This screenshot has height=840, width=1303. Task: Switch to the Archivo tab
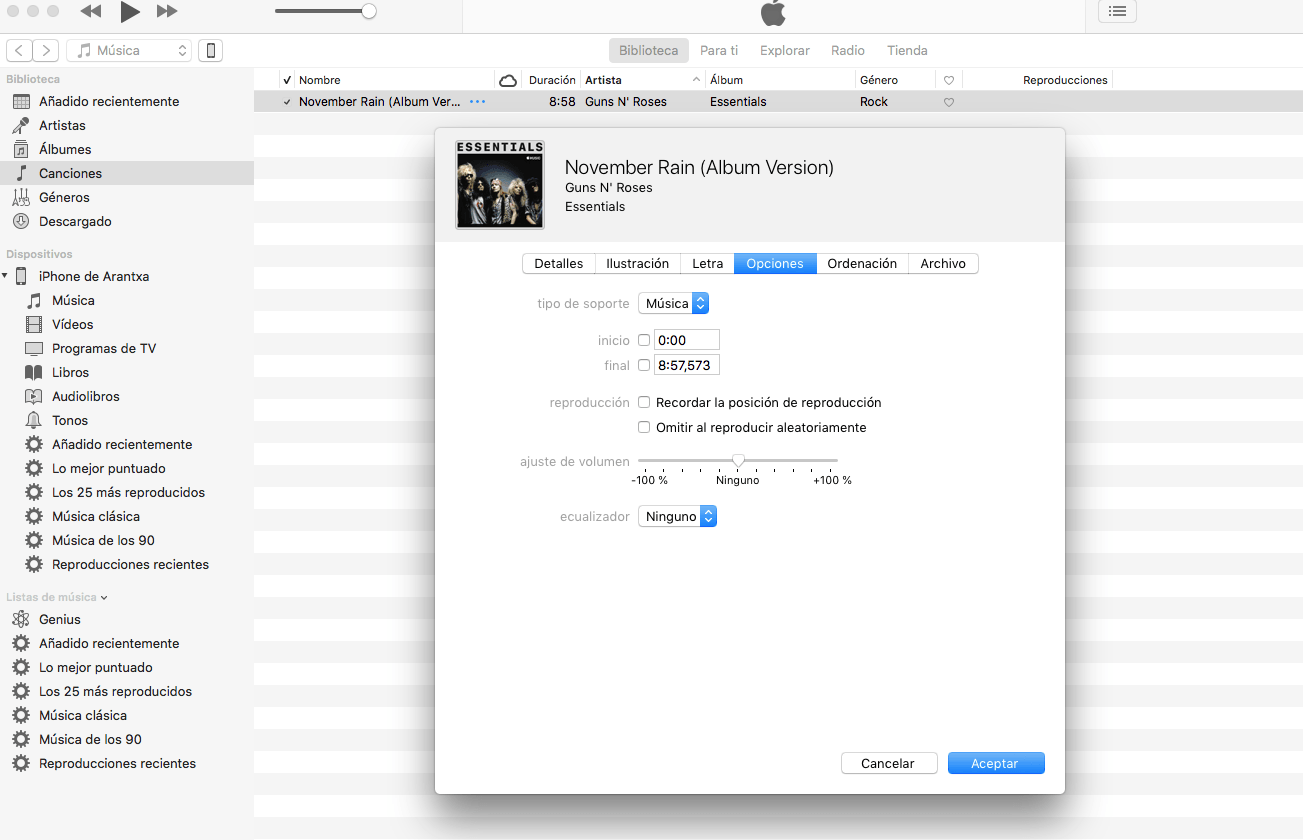tap(943, 264)
